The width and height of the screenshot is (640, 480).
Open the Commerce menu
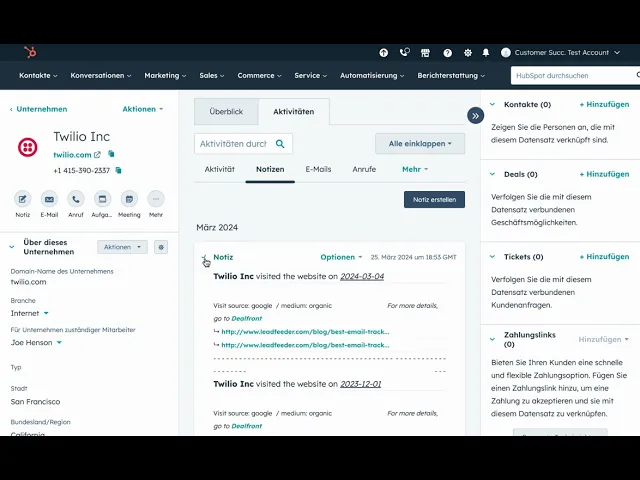coord(259,76)
